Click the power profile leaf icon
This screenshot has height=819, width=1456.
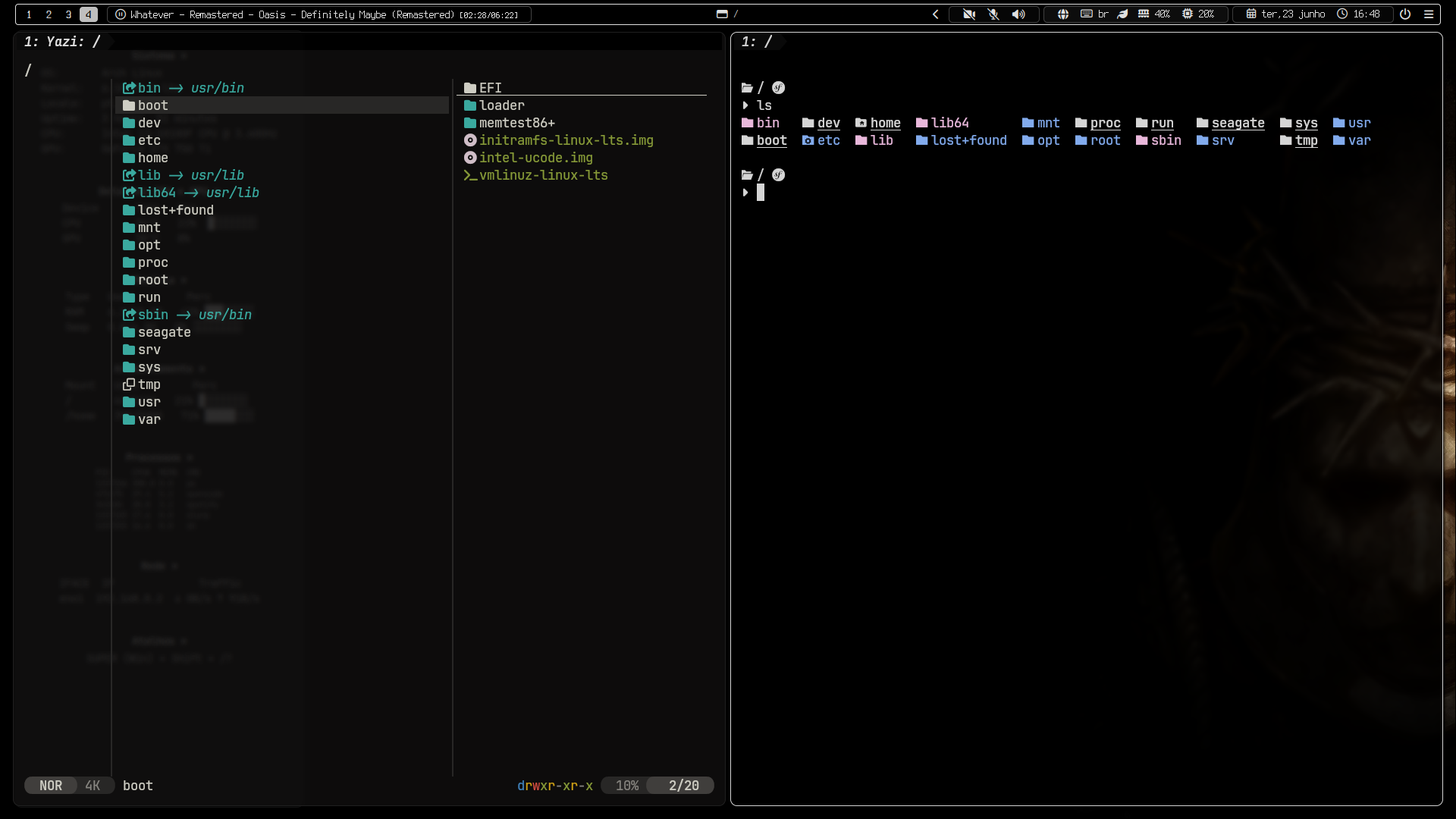pyautogui.click(x=1122, y=14)
